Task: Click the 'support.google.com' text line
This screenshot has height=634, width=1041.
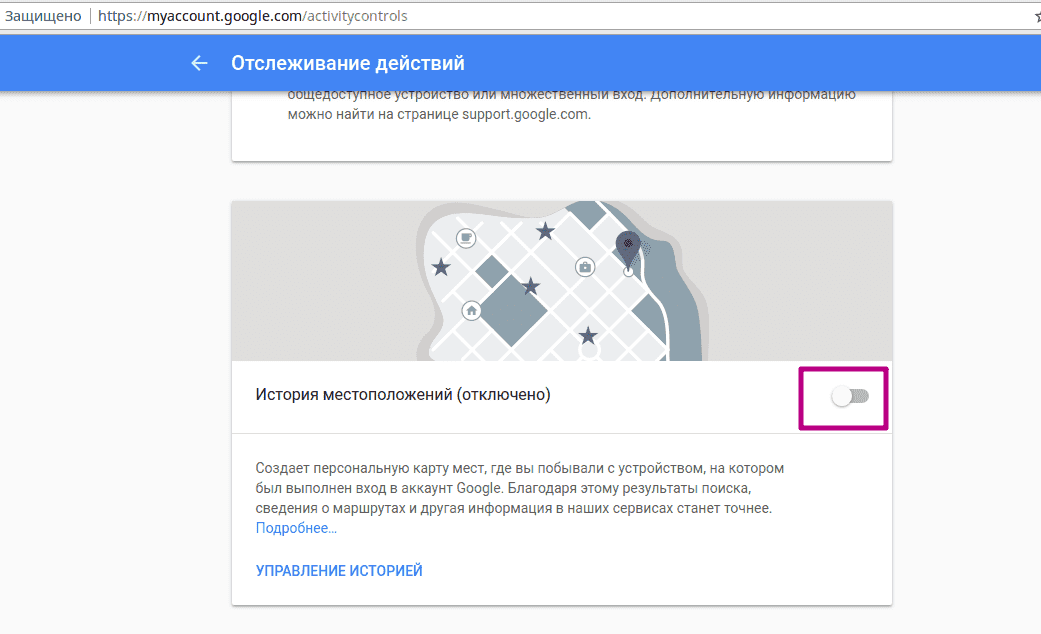Action: pyautogui.click(x=439, y=114)
